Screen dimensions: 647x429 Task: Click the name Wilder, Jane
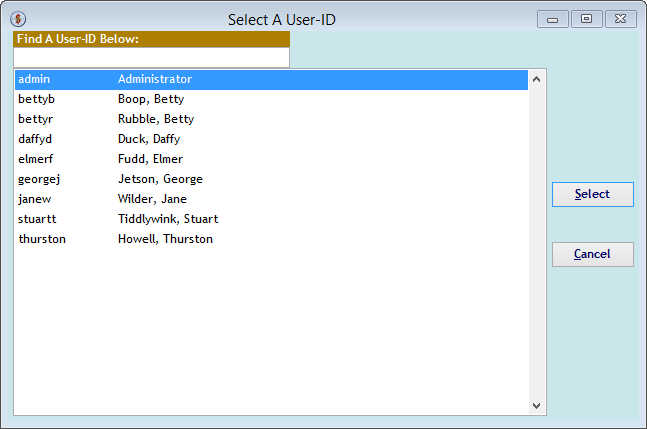[152, 199]
